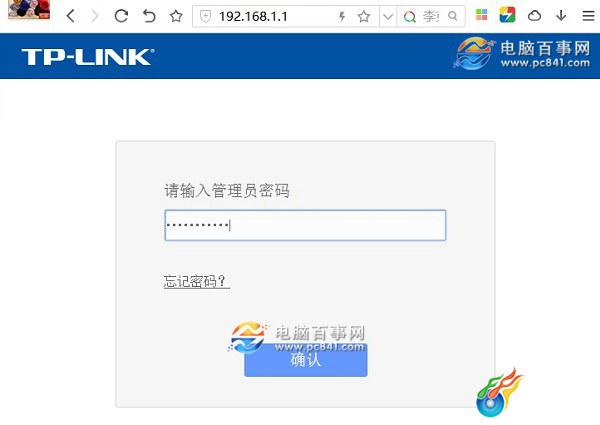Expand the address bar dropdown chevron
The image size is (600, 425).
pyautogui.click(x=388, y=16)
